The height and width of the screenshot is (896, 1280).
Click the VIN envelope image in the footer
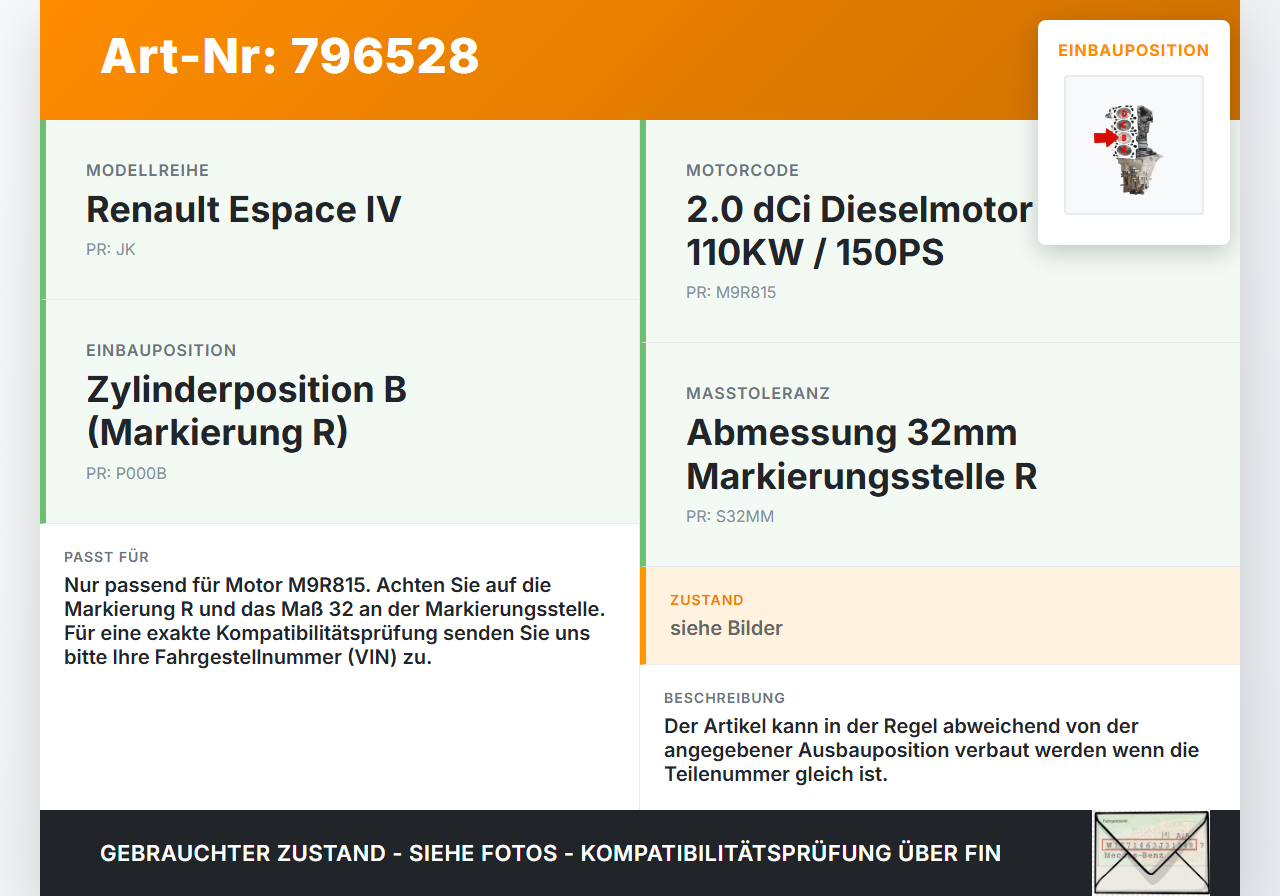pos(1151,853)
